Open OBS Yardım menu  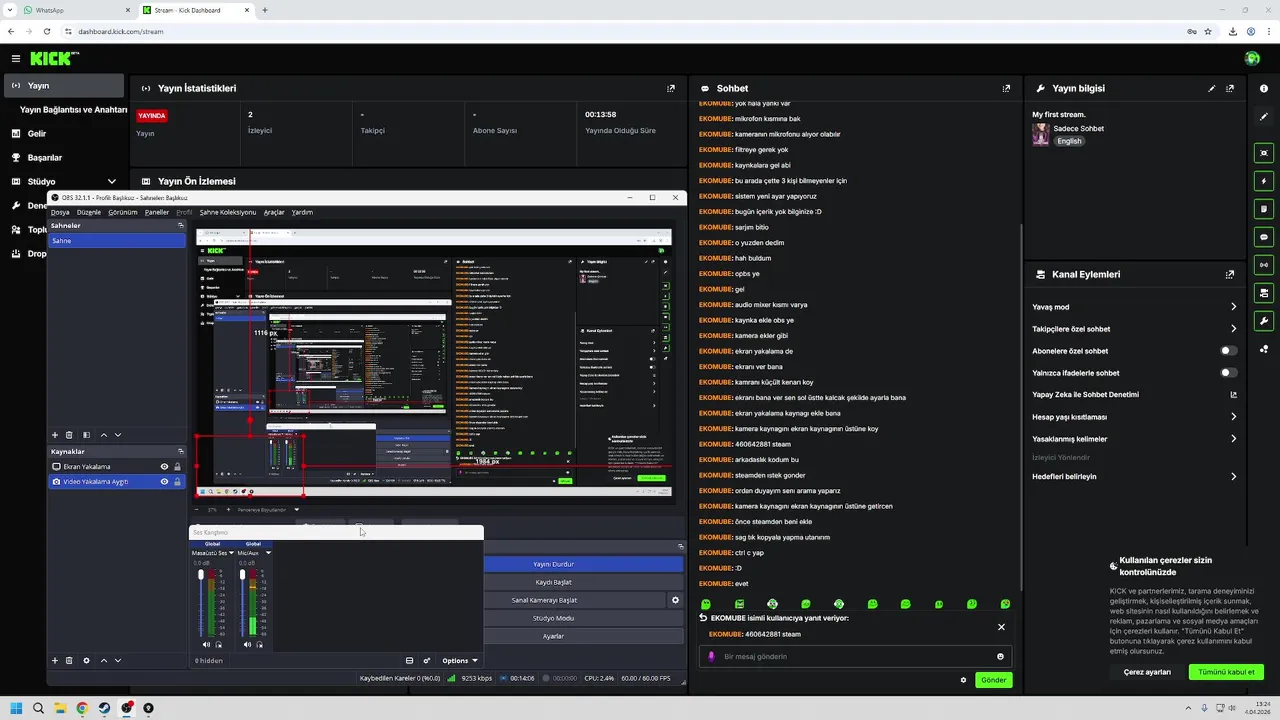click(302, 212)
